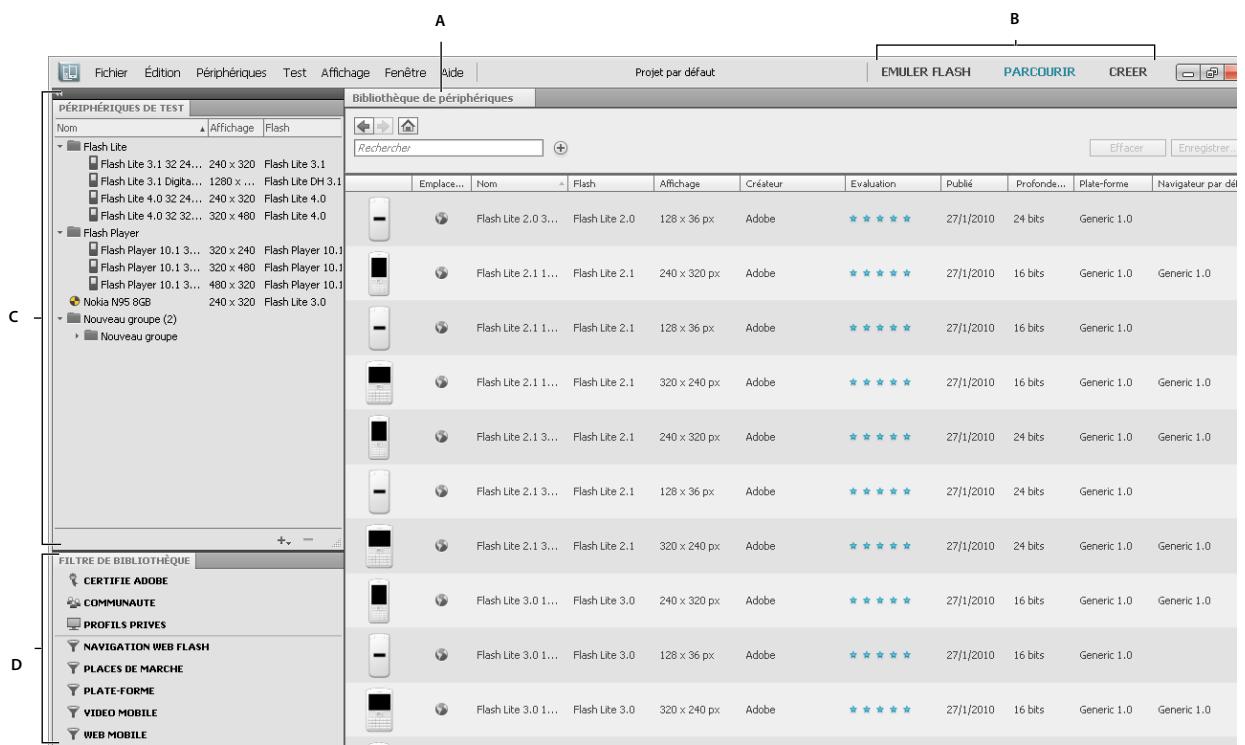1245x745 pixels.
Task: Sort test devices by Nom column
Action: 130,128
